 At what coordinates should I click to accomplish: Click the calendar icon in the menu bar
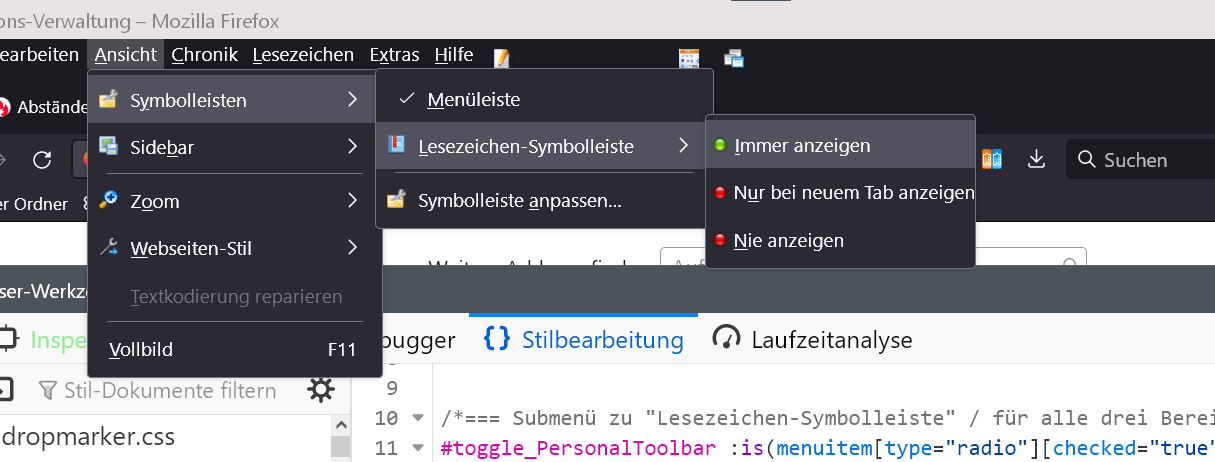pos(689,58)
